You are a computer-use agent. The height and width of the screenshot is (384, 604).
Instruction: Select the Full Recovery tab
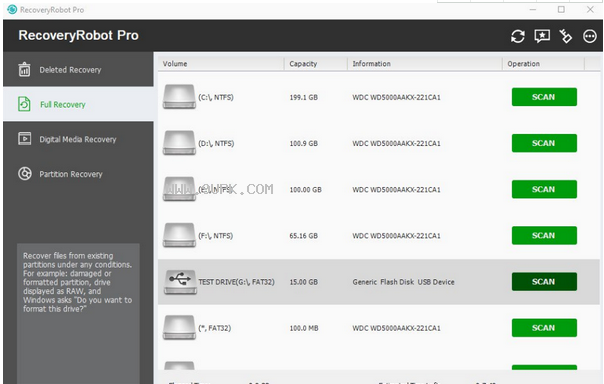tap(78, 104)
